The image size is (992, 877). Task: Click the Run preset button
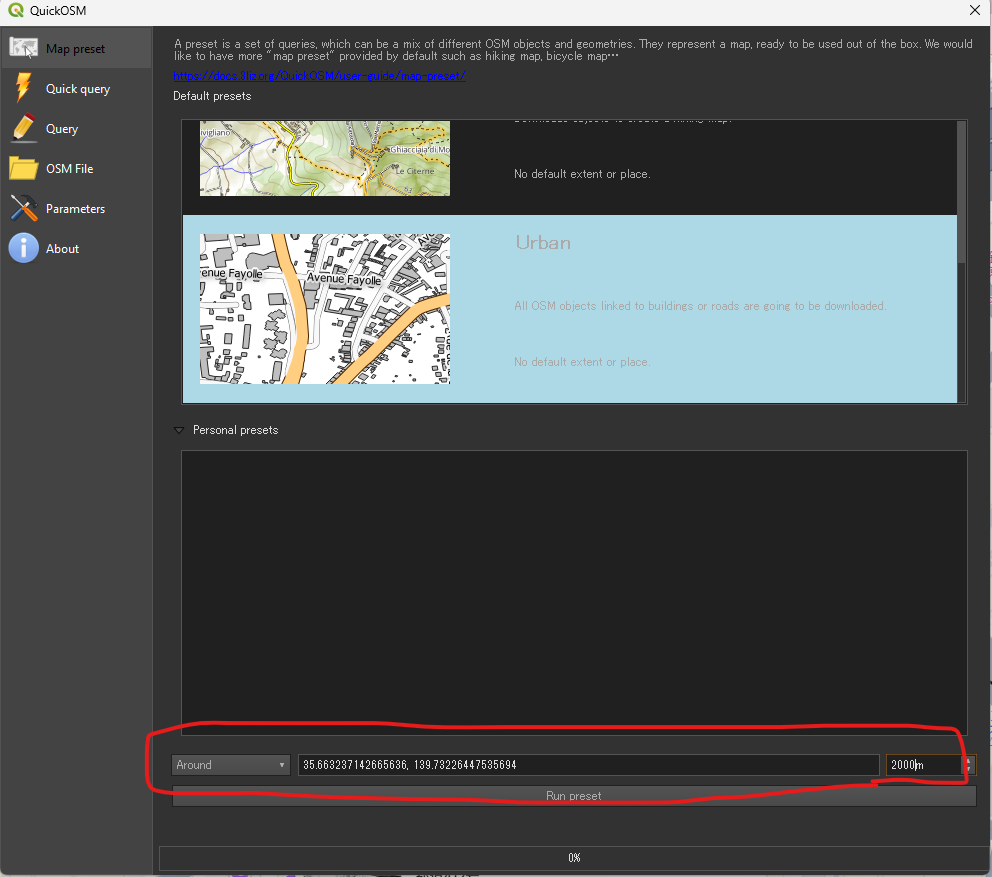point(574,796)
